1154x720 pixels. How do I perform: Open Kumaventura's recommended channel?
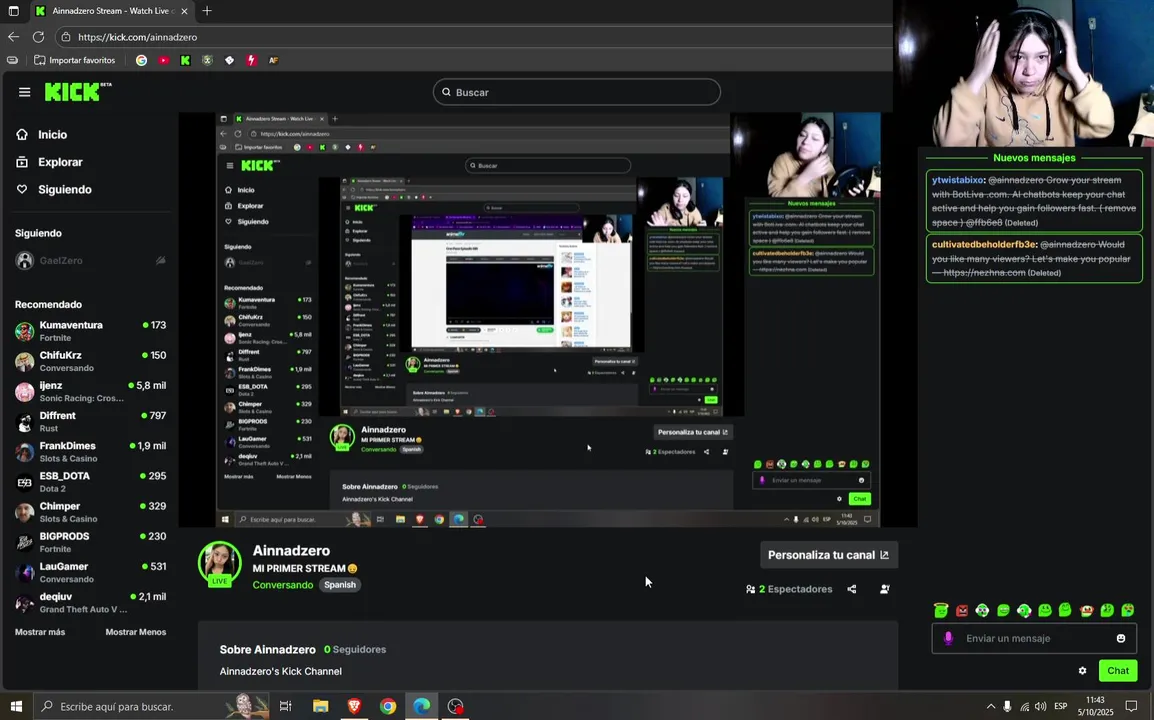(90, 331)
